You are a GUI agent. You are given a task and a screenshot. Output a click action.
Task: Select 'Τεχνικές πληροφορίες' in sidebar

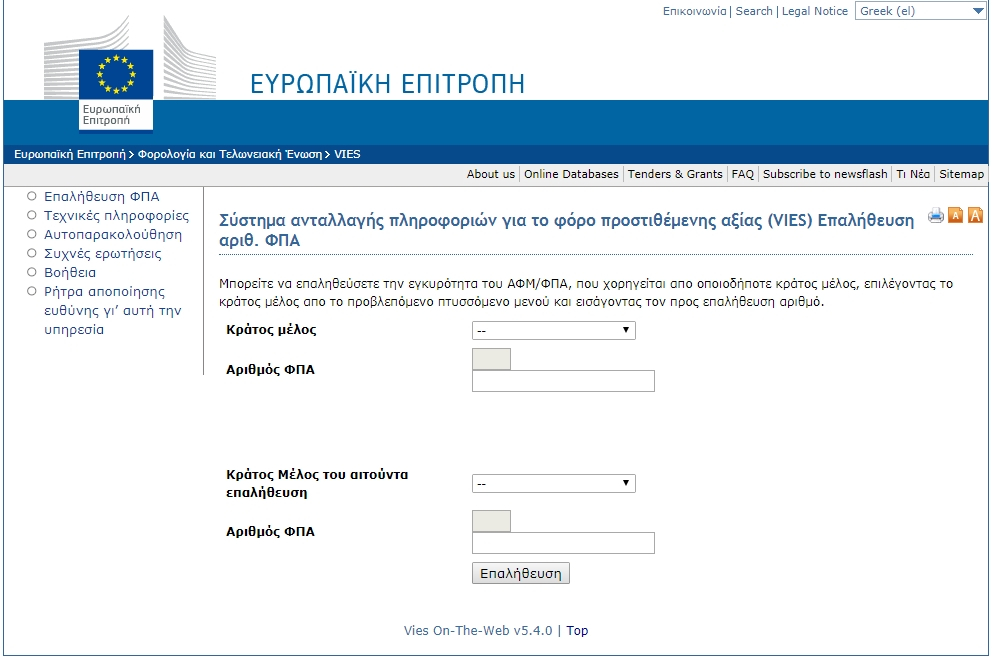click(116, 216)
